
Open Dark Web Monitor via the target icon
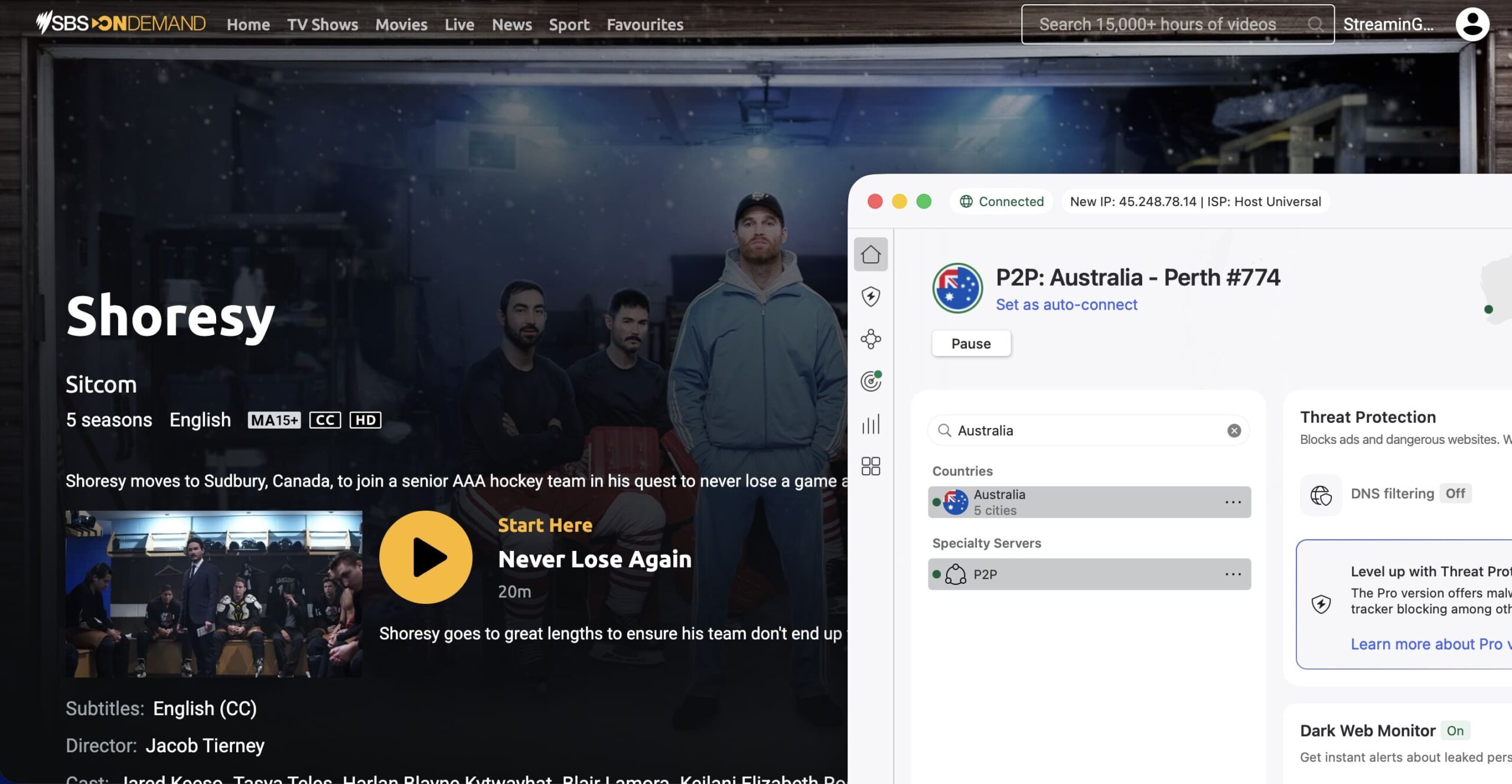pos(871,382)
